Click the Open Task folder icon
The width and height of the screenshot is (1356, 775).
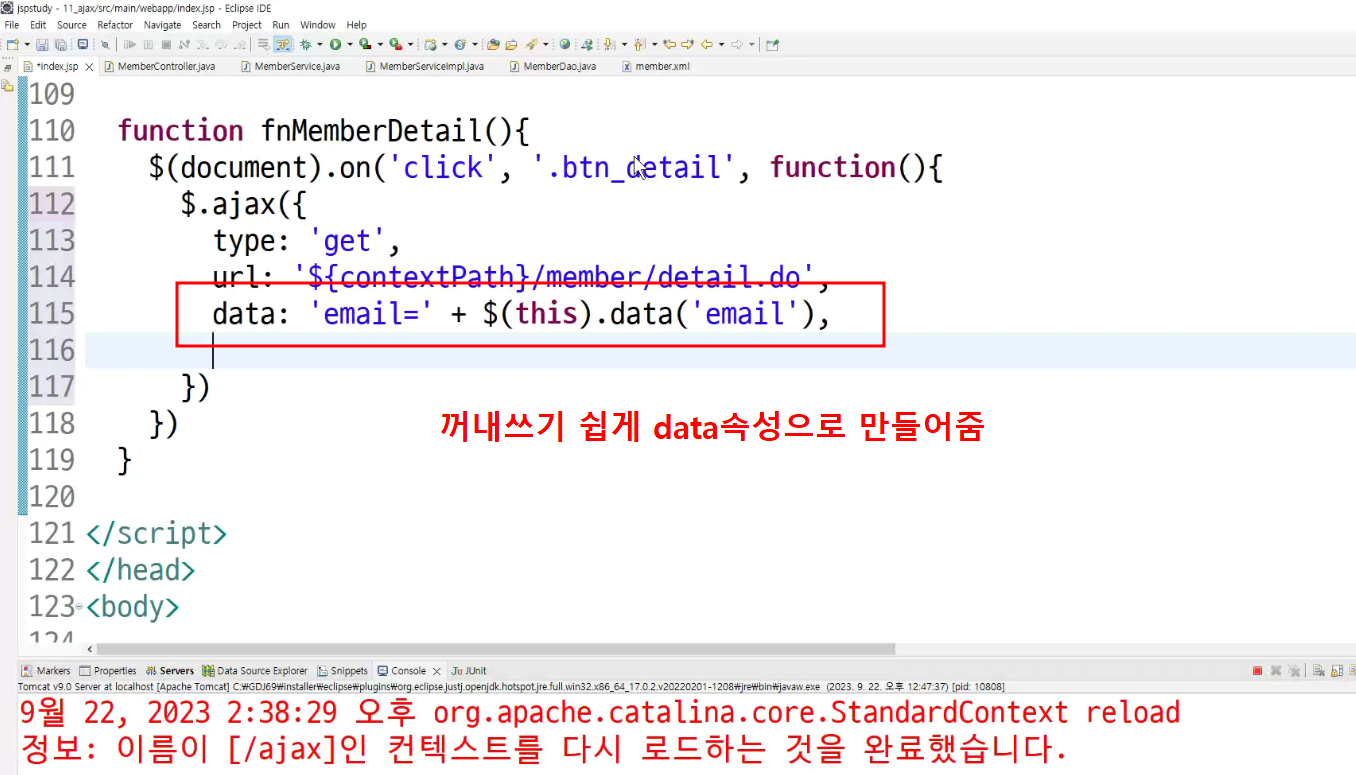coord(511,44)
